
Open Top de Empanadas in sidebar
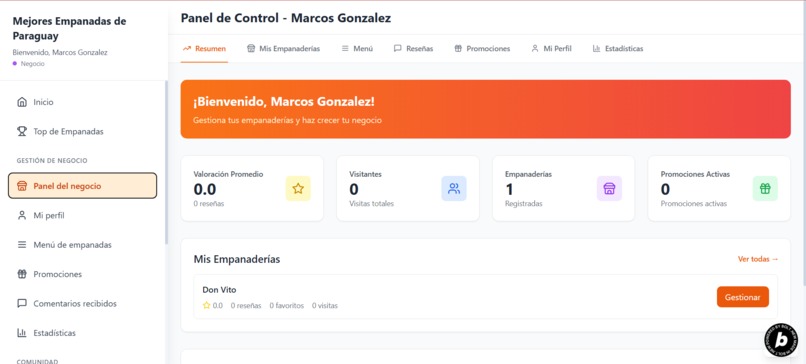82,132
